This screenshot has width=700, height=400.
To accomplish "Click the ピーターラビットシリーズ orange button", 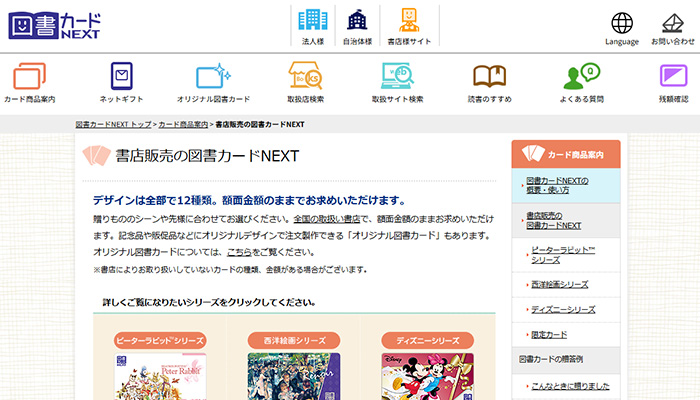I will tap(160, 340).
